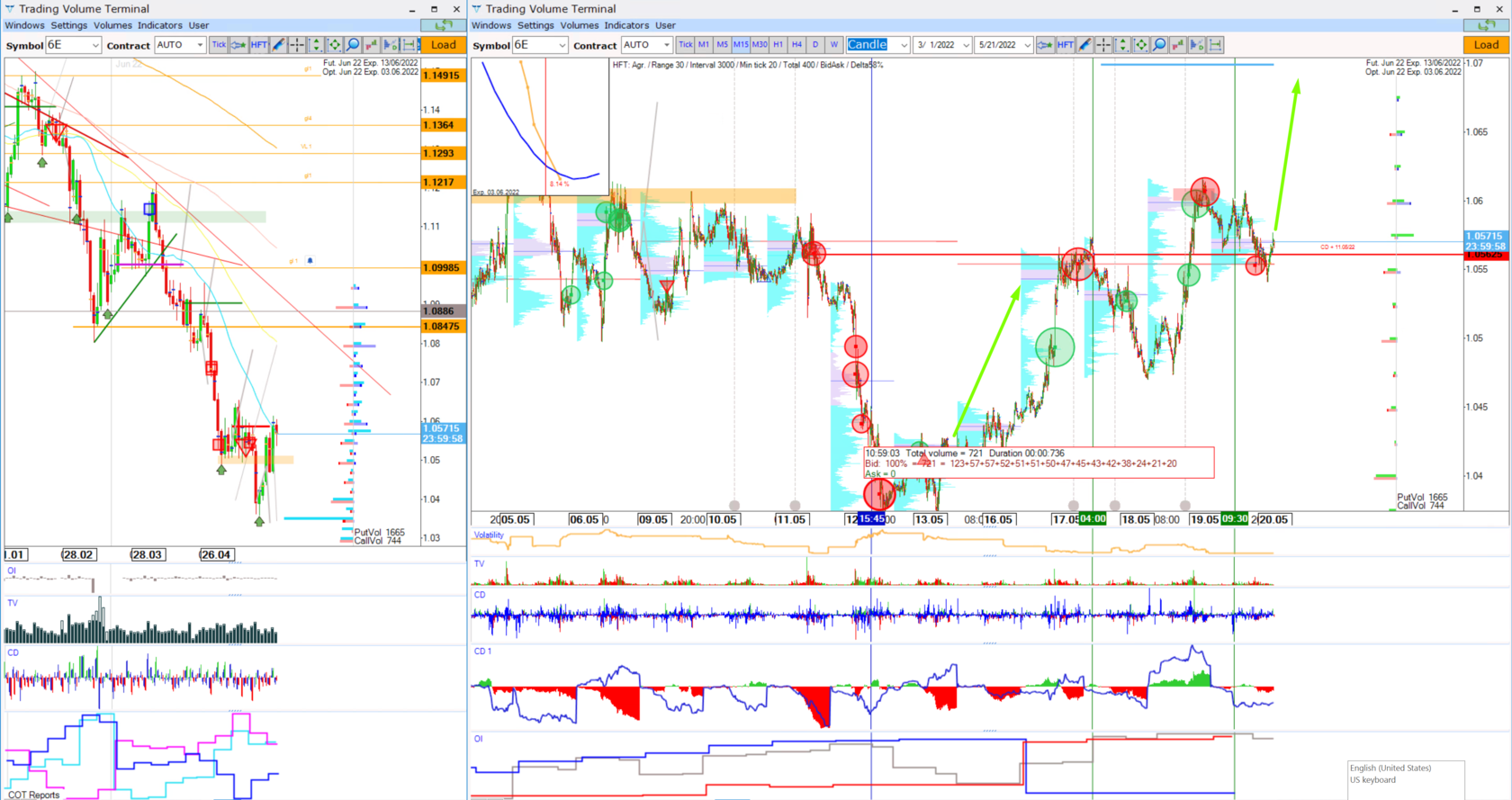Click the volume profile D icon in right window
1512x800 pixels.
pyautogui.click(x=1197, y=44)
